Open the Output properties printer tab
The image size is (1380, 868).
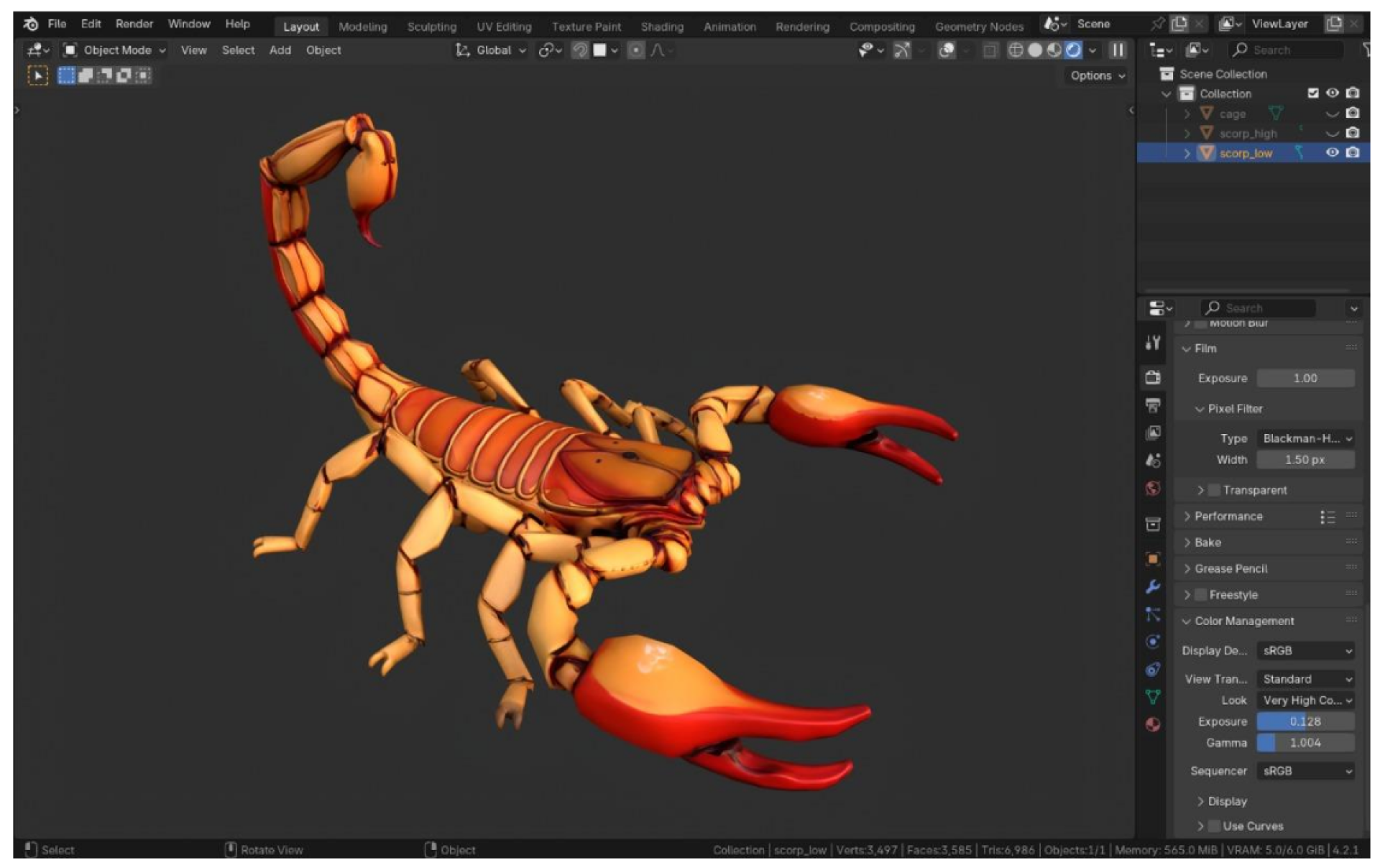tap(1153, 405)
